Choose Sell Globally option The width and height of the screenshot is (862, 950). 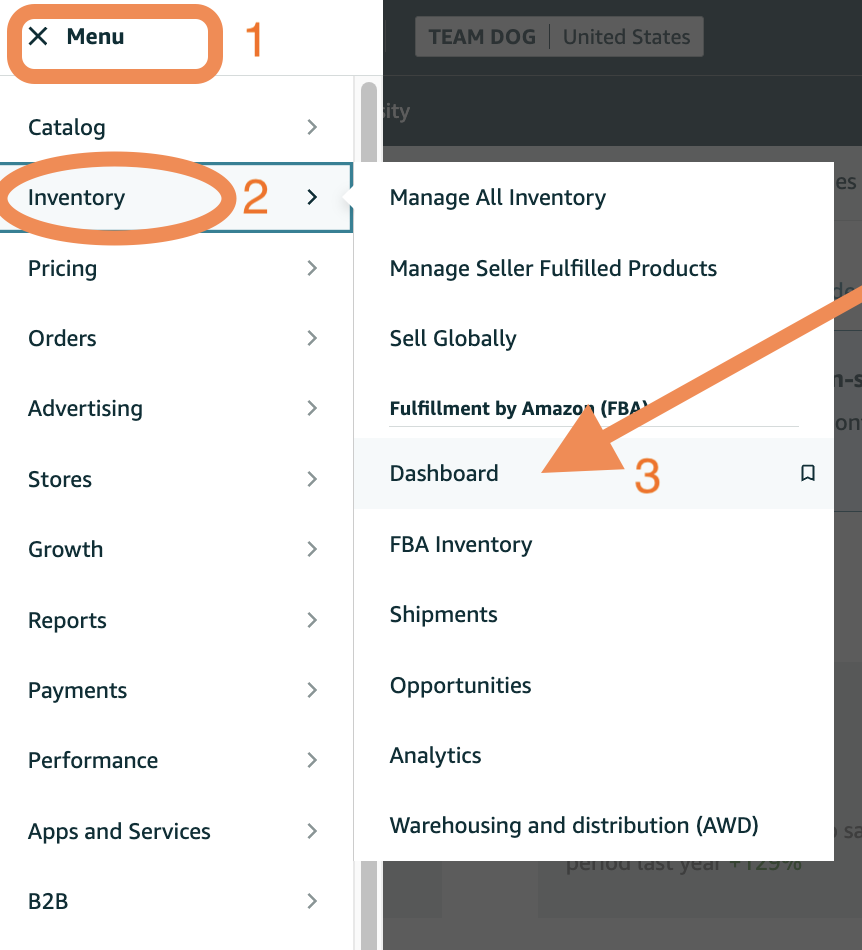[x=453, y=338]
